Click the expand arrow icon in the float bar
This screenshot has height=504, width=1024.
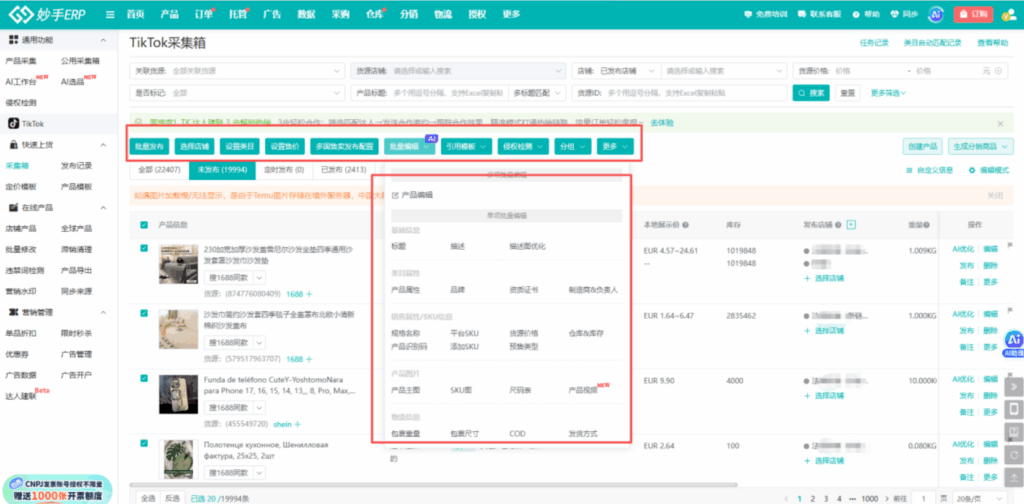coord(1014,386)
